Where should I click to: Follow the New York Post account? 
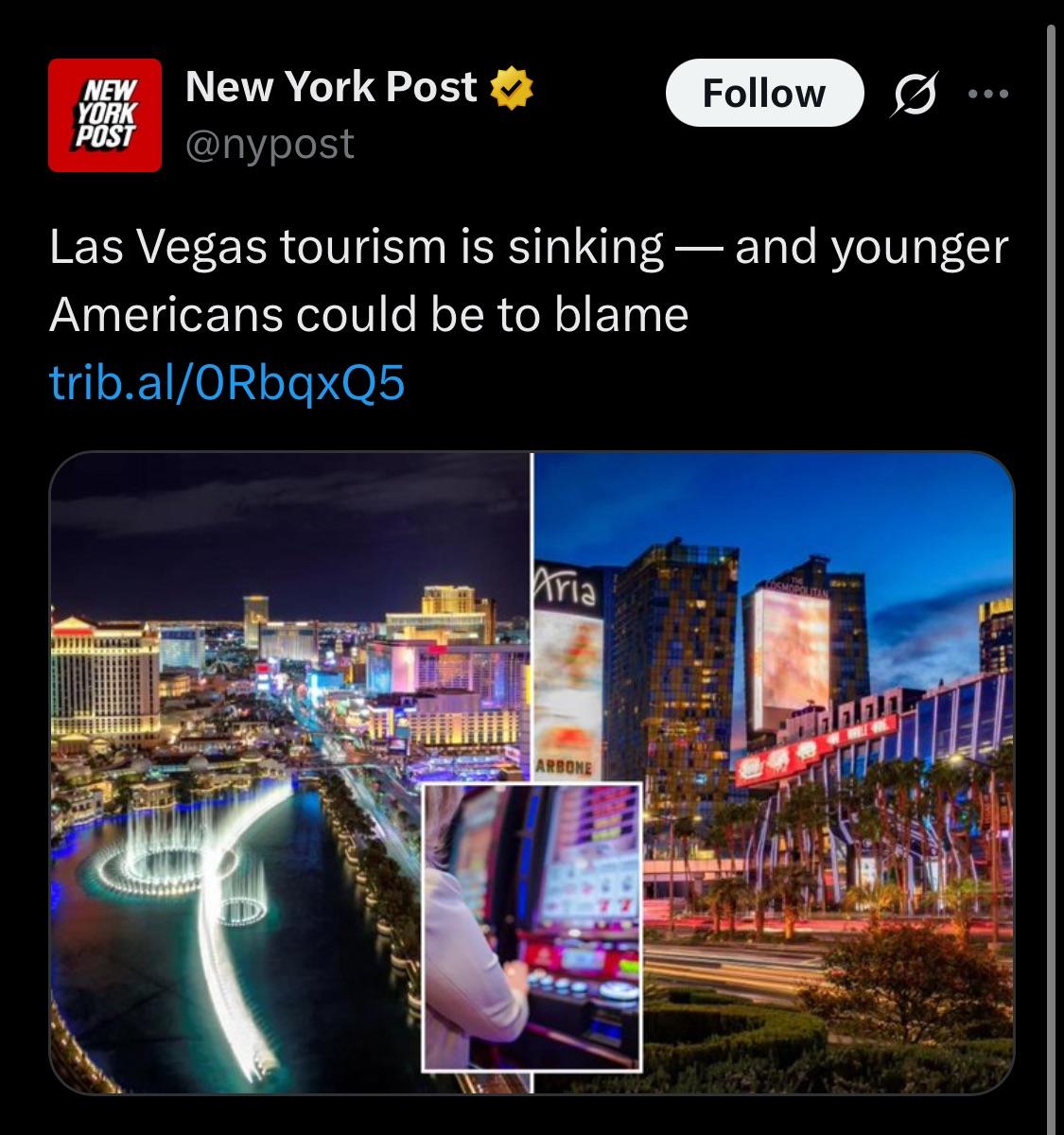(764, 93)
